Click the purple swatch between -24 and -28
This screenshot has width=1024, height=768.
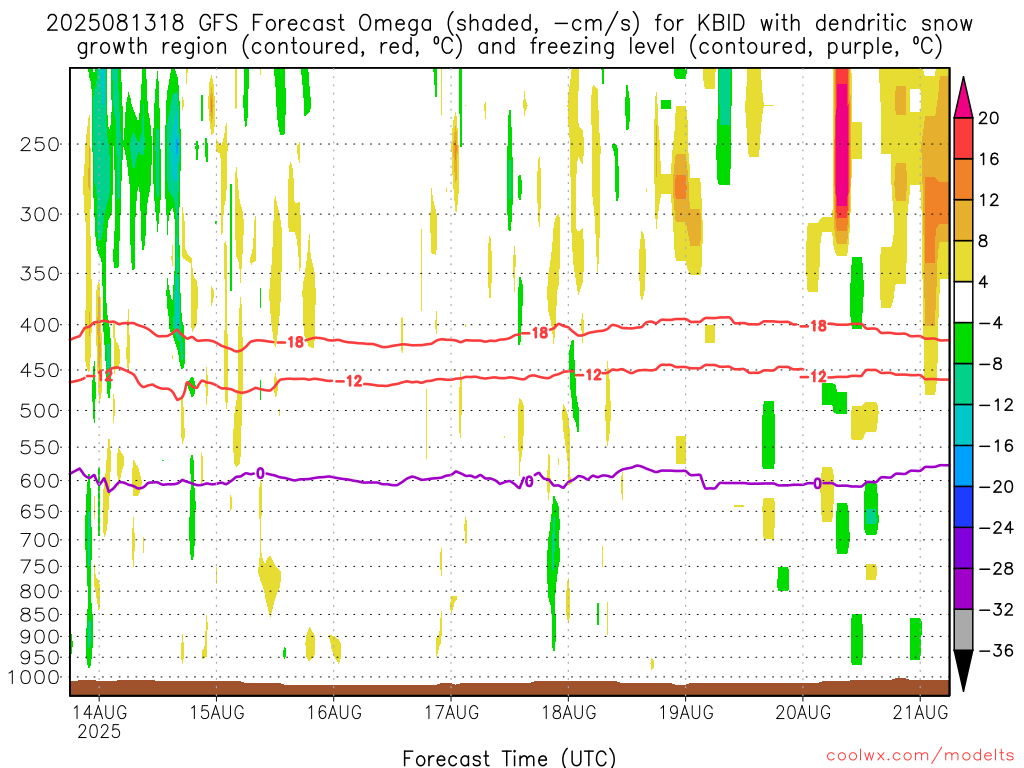(963, 548)
